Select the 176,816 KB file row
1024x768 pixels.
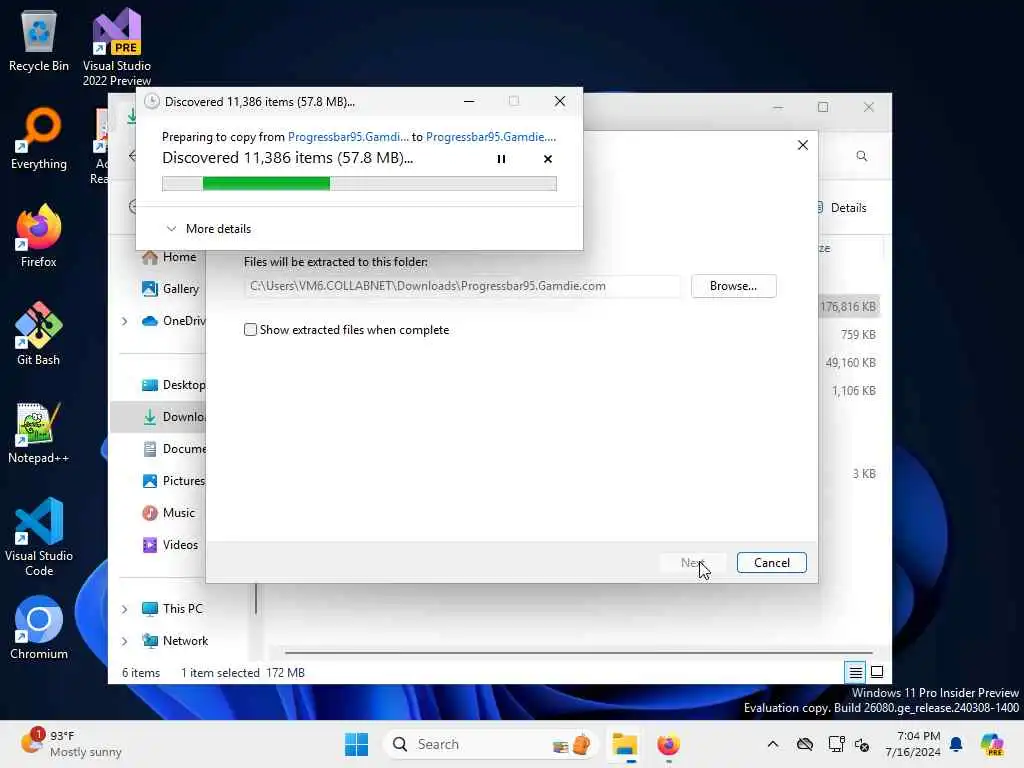click(x=848, y=306)
